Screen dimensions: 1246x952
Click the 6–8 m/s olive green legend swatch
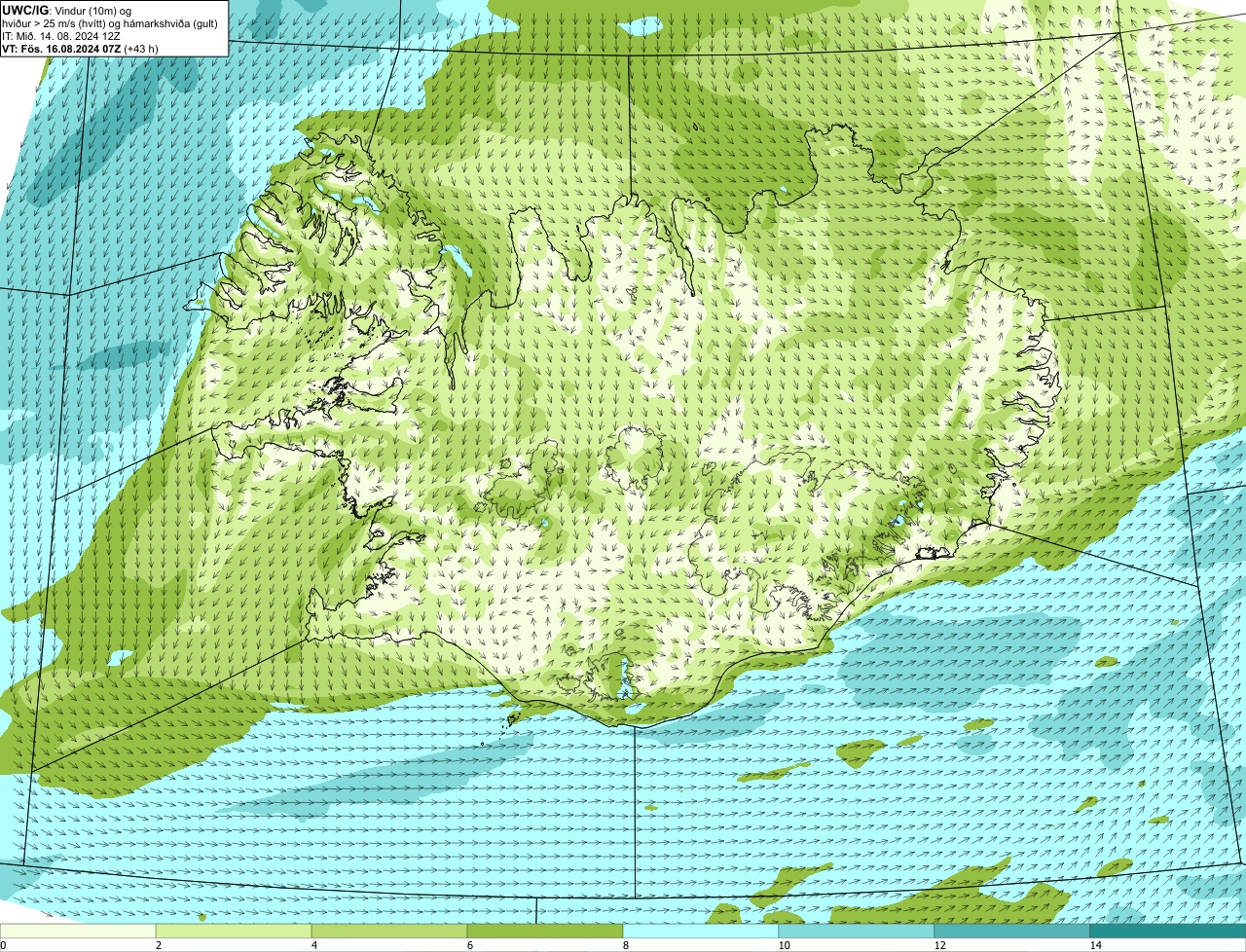[545, 931]
